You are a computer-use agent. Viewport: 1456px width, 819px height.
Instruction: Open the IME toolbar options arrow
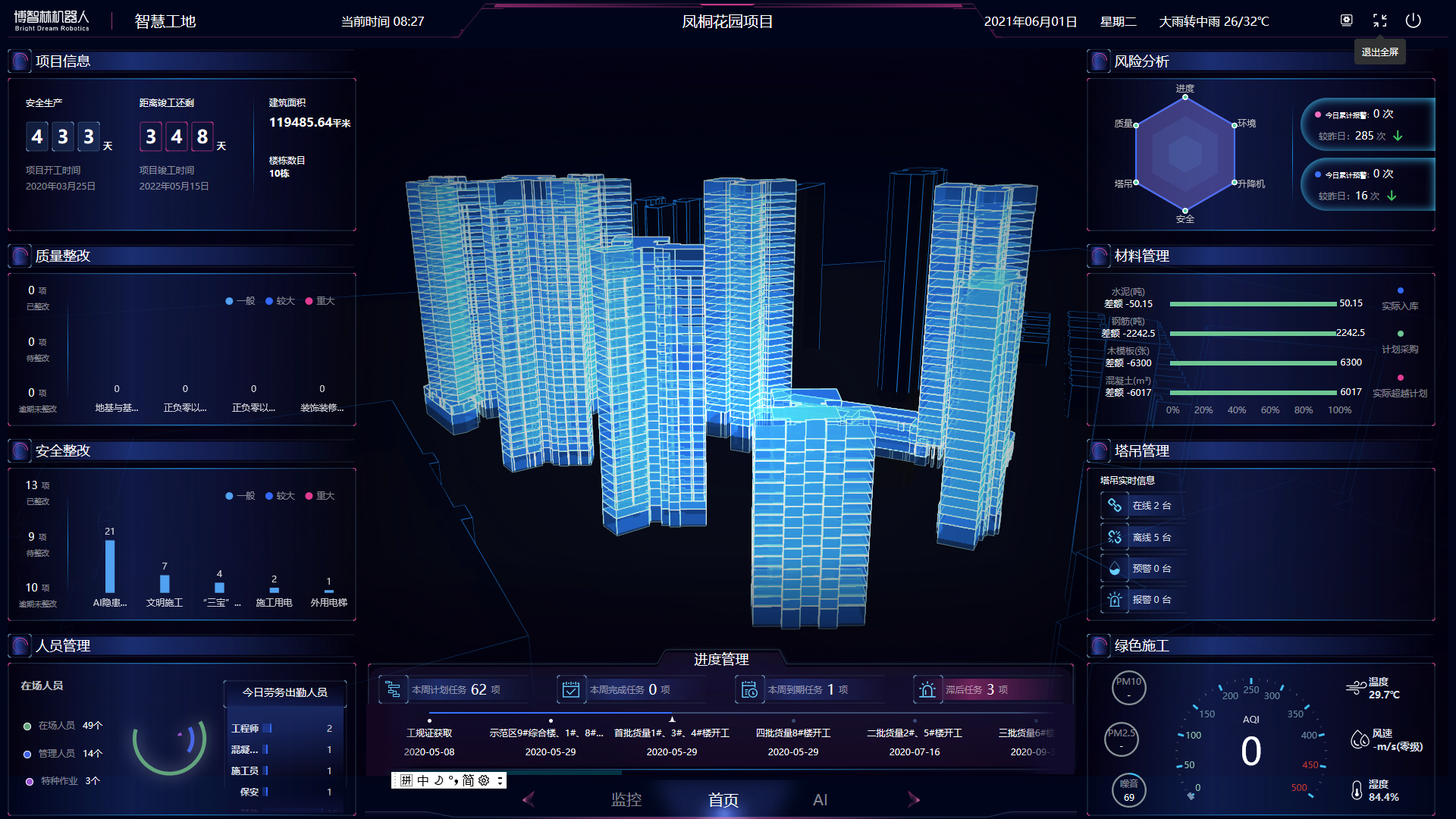[x=500, y=780]
